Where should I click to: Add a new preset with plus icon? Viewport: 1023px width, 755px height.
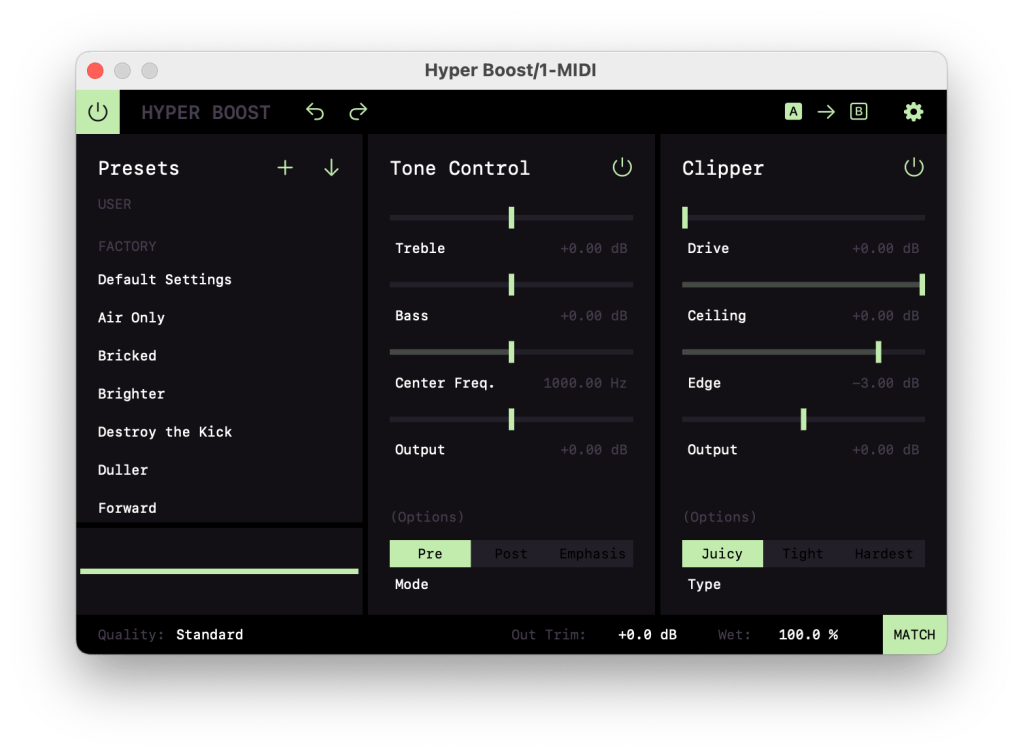(x=285, y=168)
